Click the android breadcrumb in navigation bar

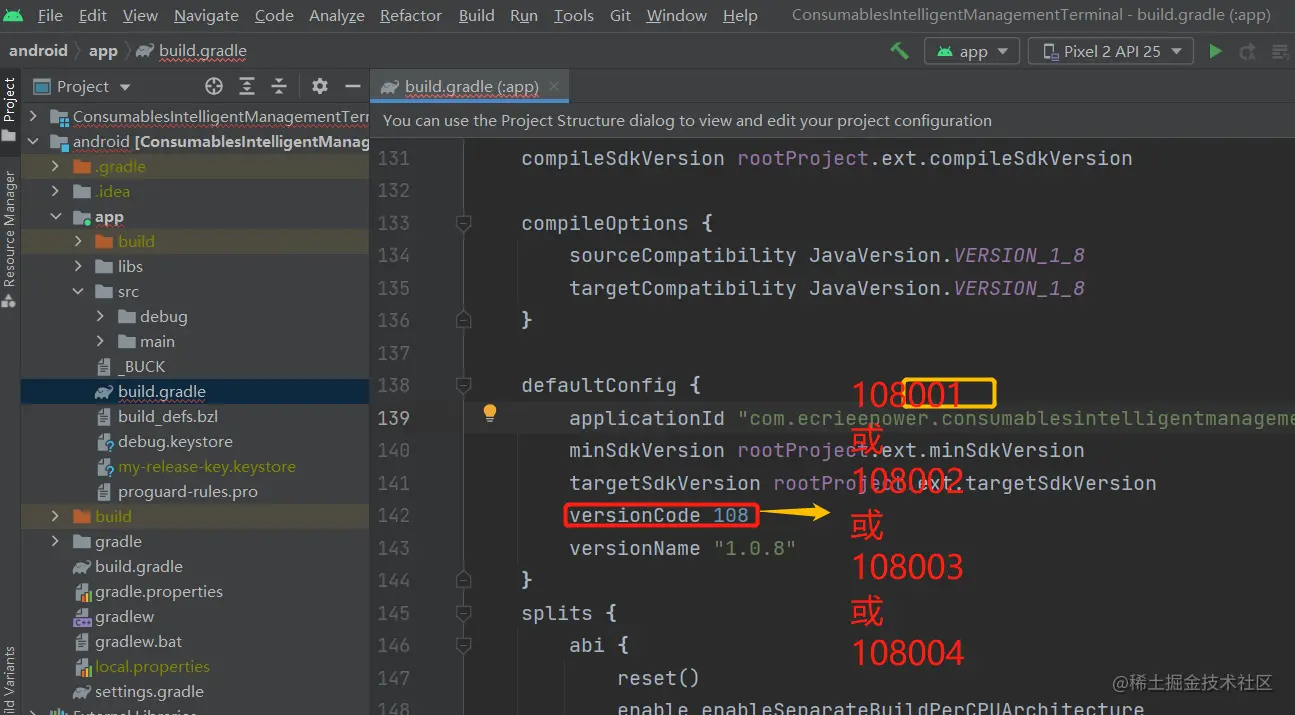38,51
